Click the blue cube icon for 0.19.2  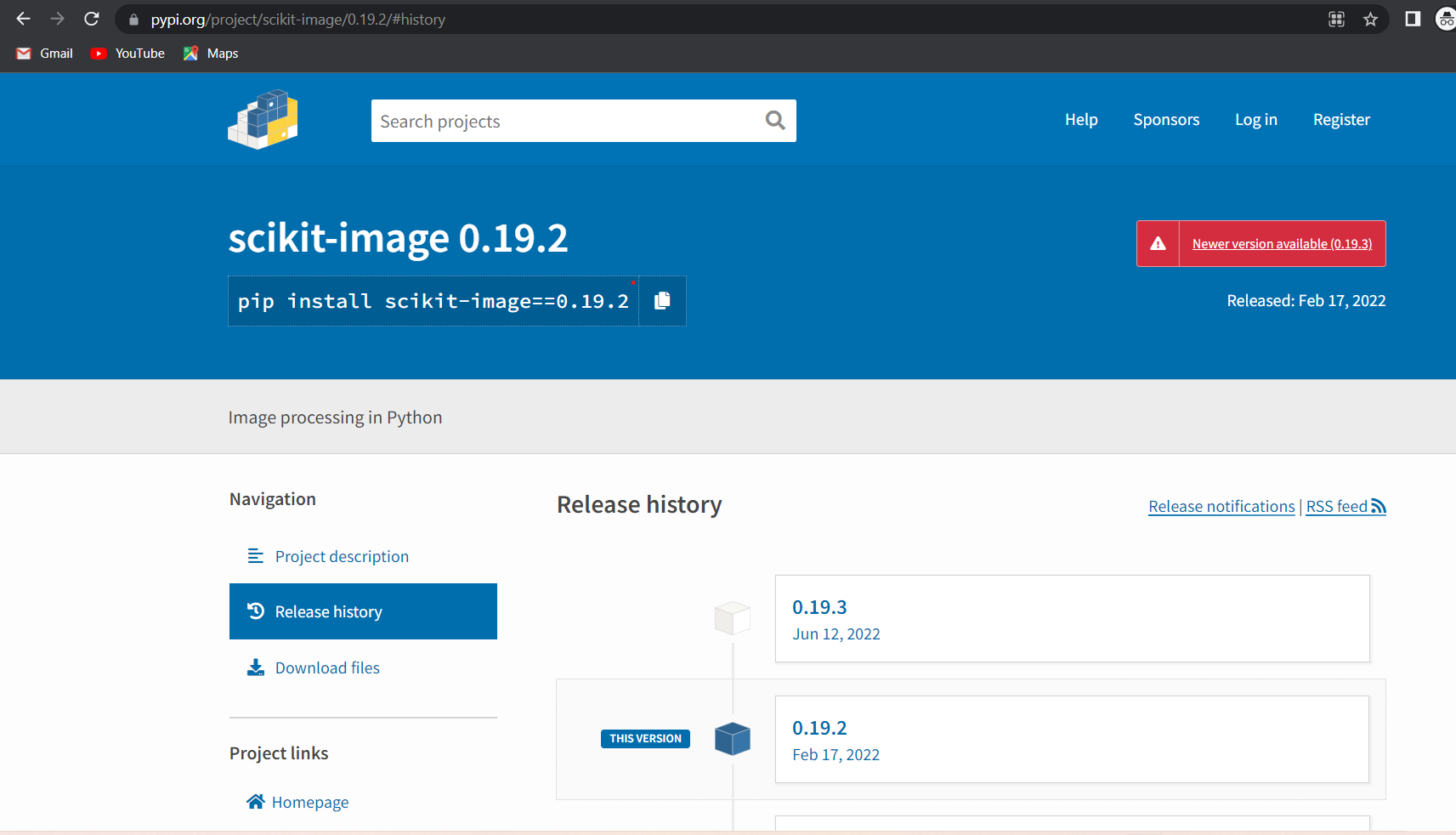point(733,739)
